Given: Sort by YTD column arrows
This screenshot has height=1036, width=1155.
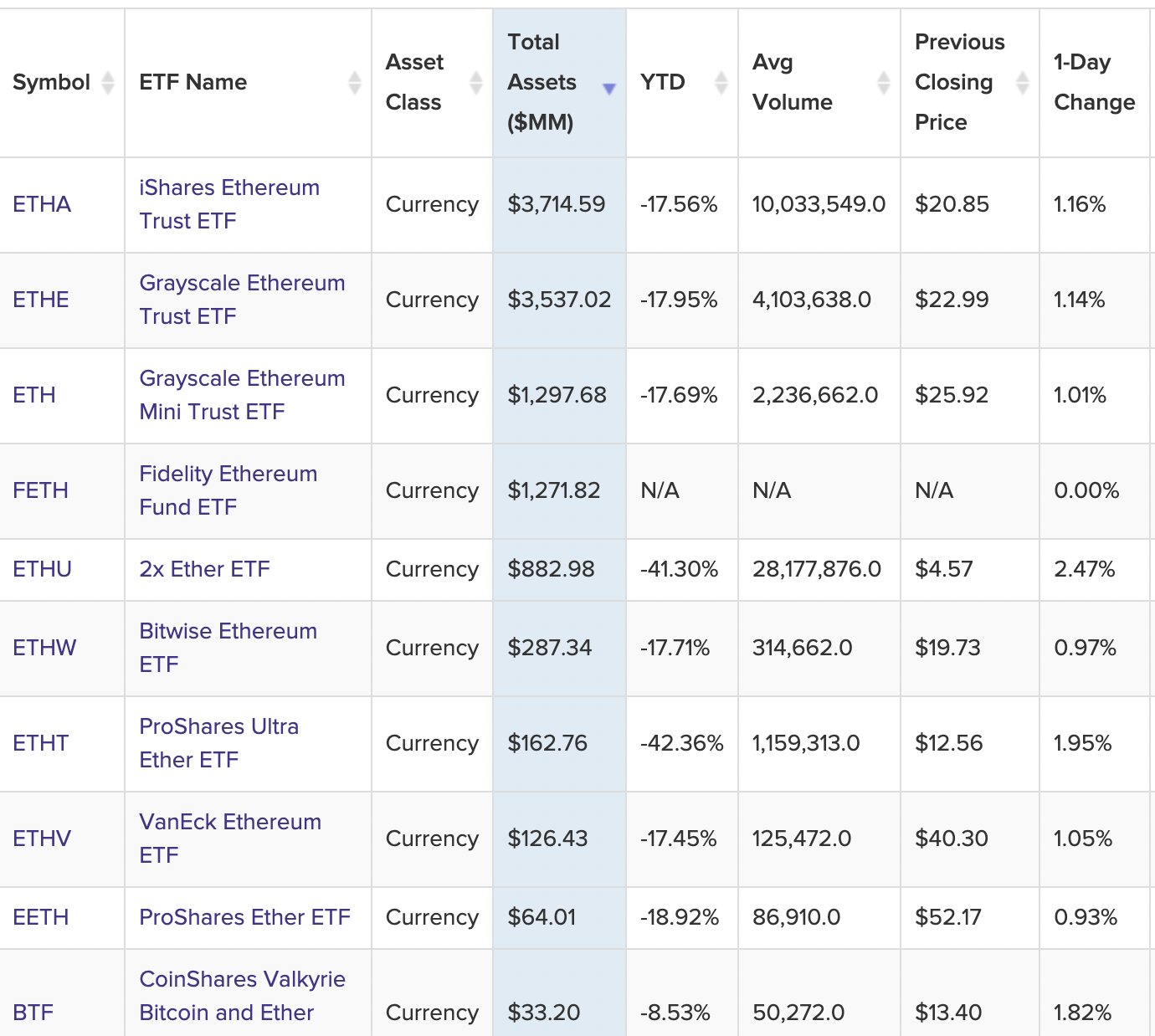Looking at the screenshot, I should pos(721,83).
